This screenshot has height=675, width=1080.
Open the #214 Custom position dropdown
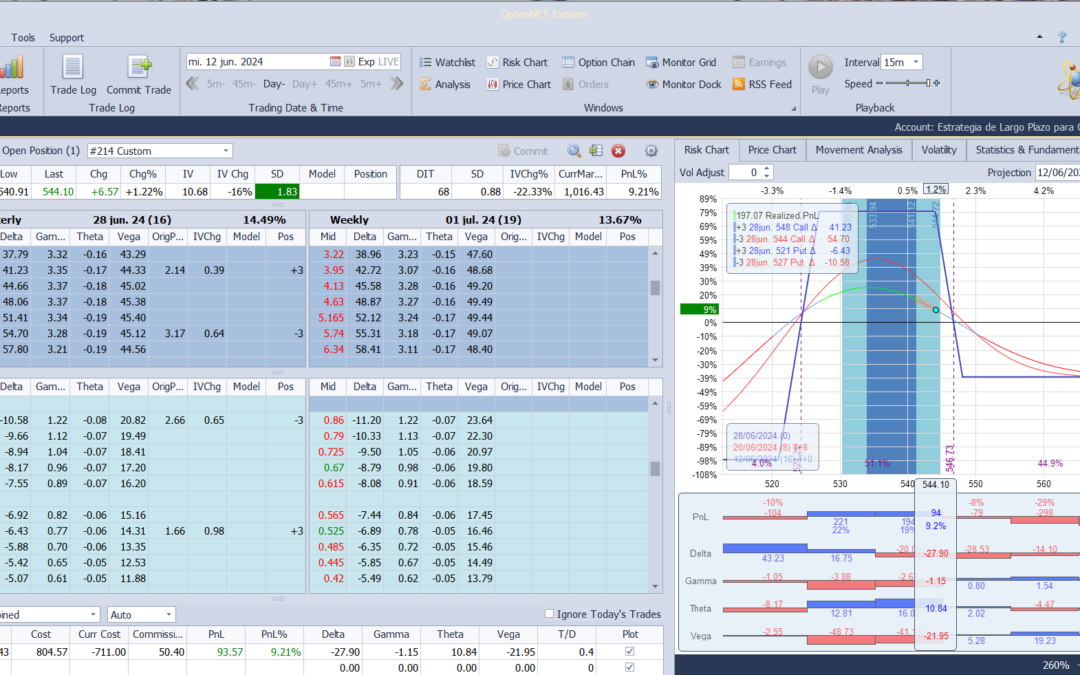coord(159,151)
